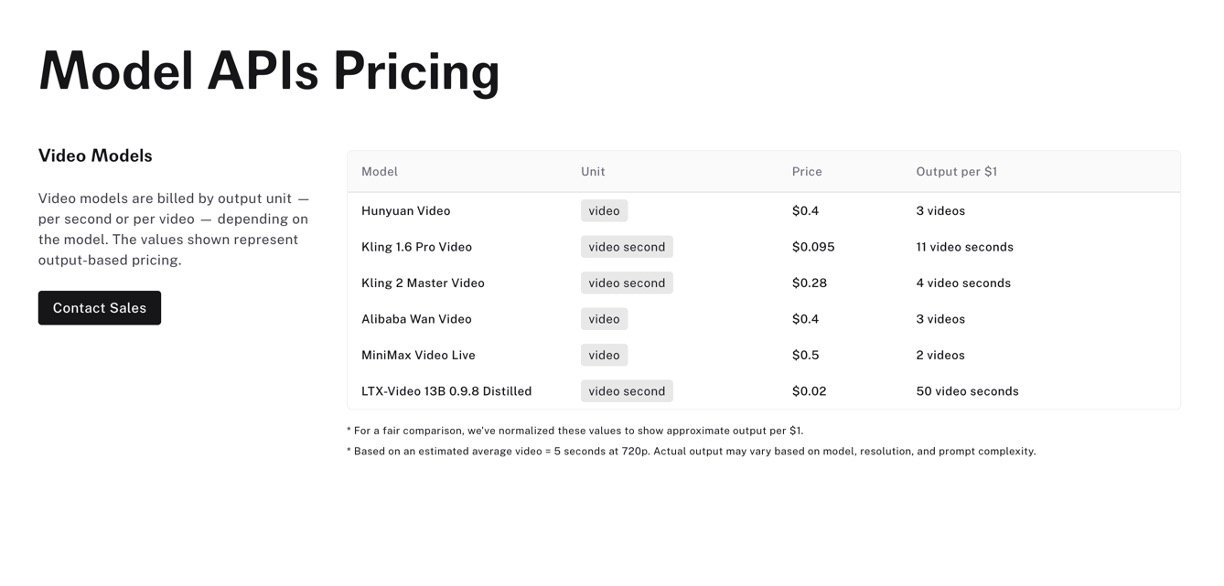Select the MiniMax Video Live model name
Screen dimensions: 1224x586
pos(418,355)
